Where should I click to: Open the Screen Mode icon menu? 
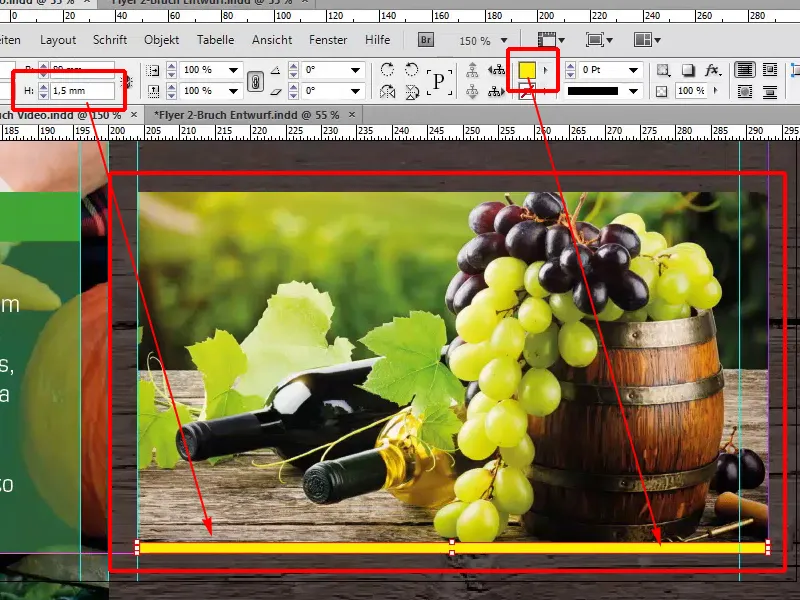pos(599,40)
